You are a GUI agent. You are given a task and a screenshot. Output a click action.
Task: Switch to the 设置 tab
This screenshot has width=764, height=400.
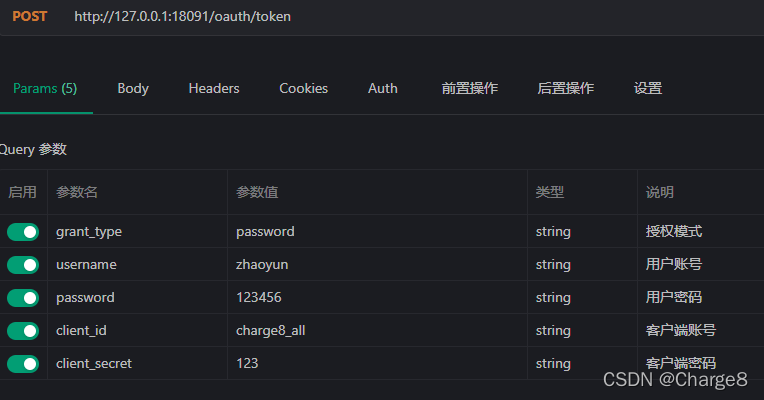click(648, 89)
